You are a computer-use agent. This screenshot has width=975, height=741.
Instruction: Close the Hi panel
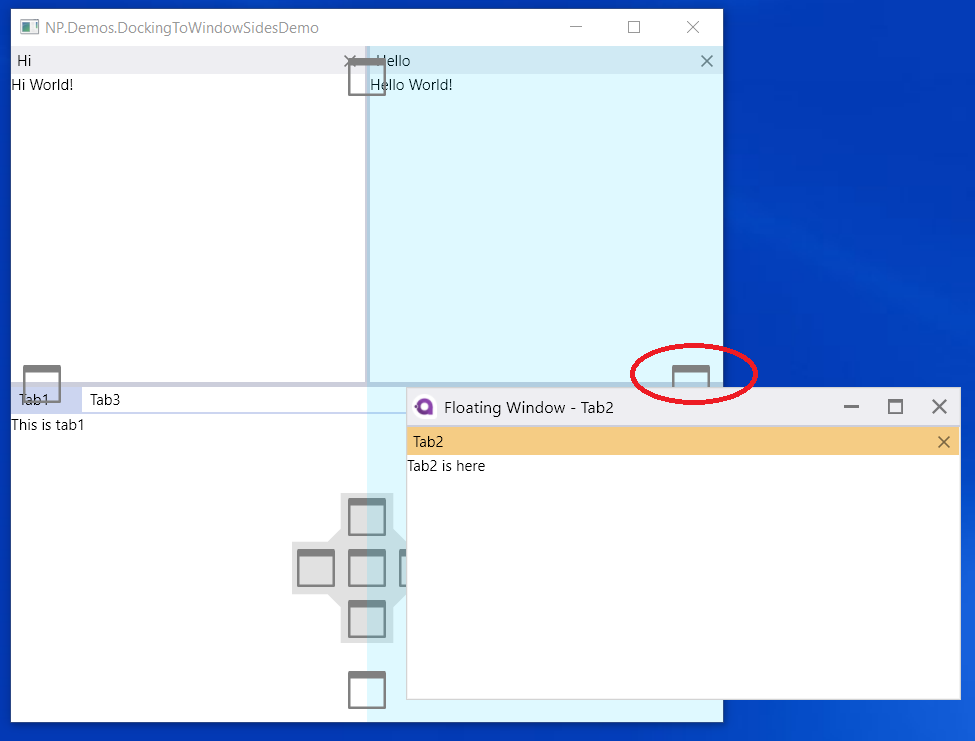[x=351, y=61]
